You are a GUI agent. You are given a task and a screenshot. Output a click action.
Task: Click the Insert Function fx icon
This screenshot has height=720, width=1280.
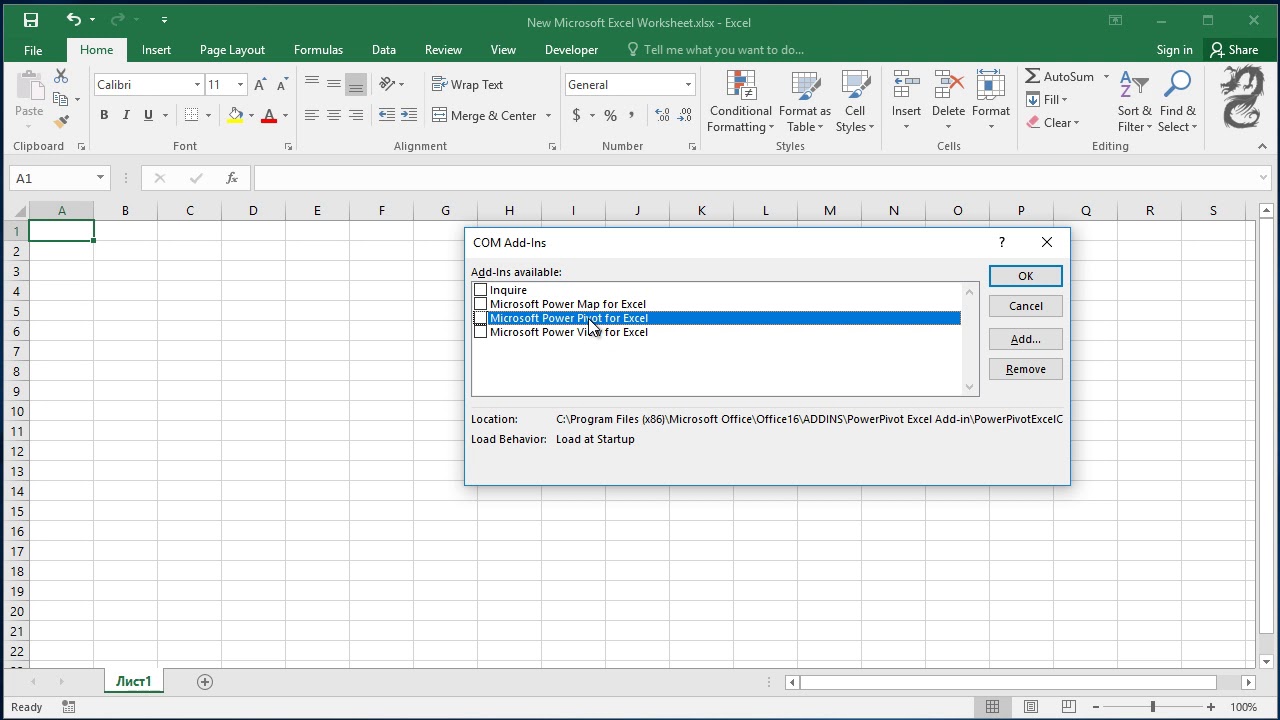[x=232, y=178]
